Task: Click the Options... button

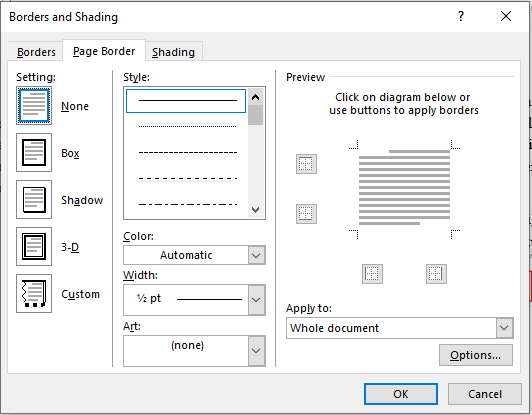Action: [476, 355]
